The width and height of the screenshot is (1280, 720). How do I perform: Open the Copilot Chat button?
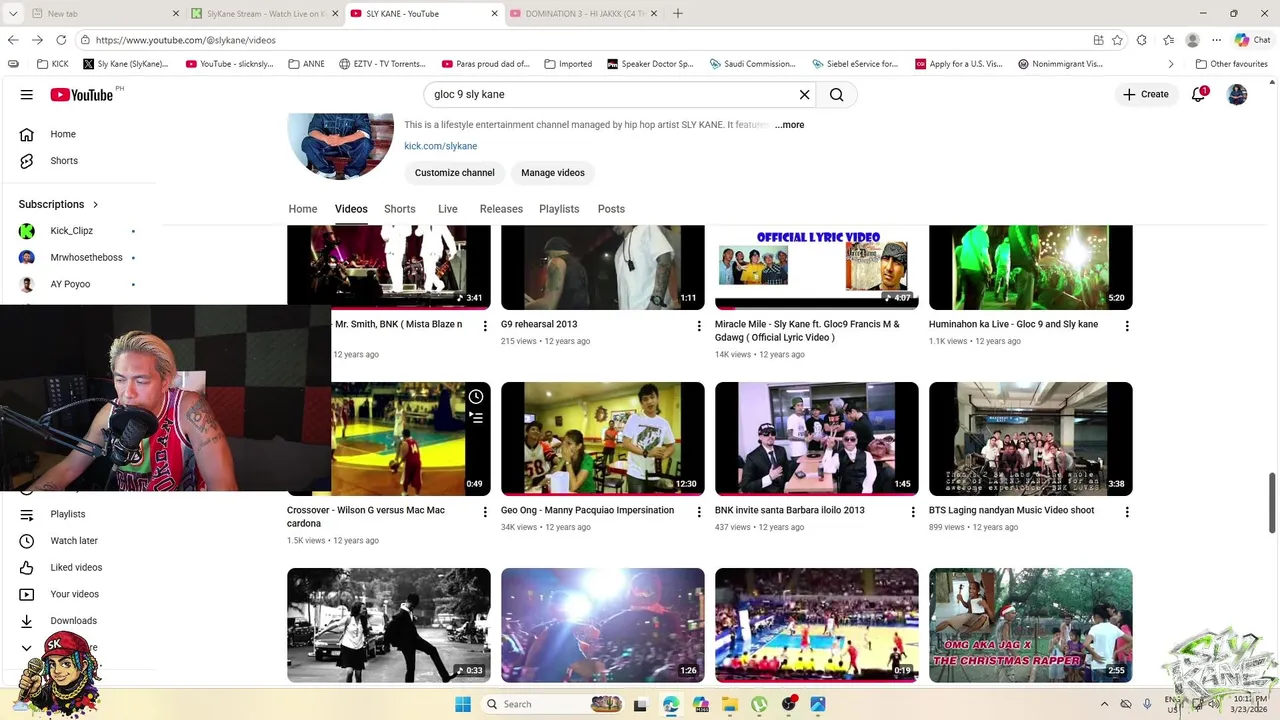[x=1253, y=40]
